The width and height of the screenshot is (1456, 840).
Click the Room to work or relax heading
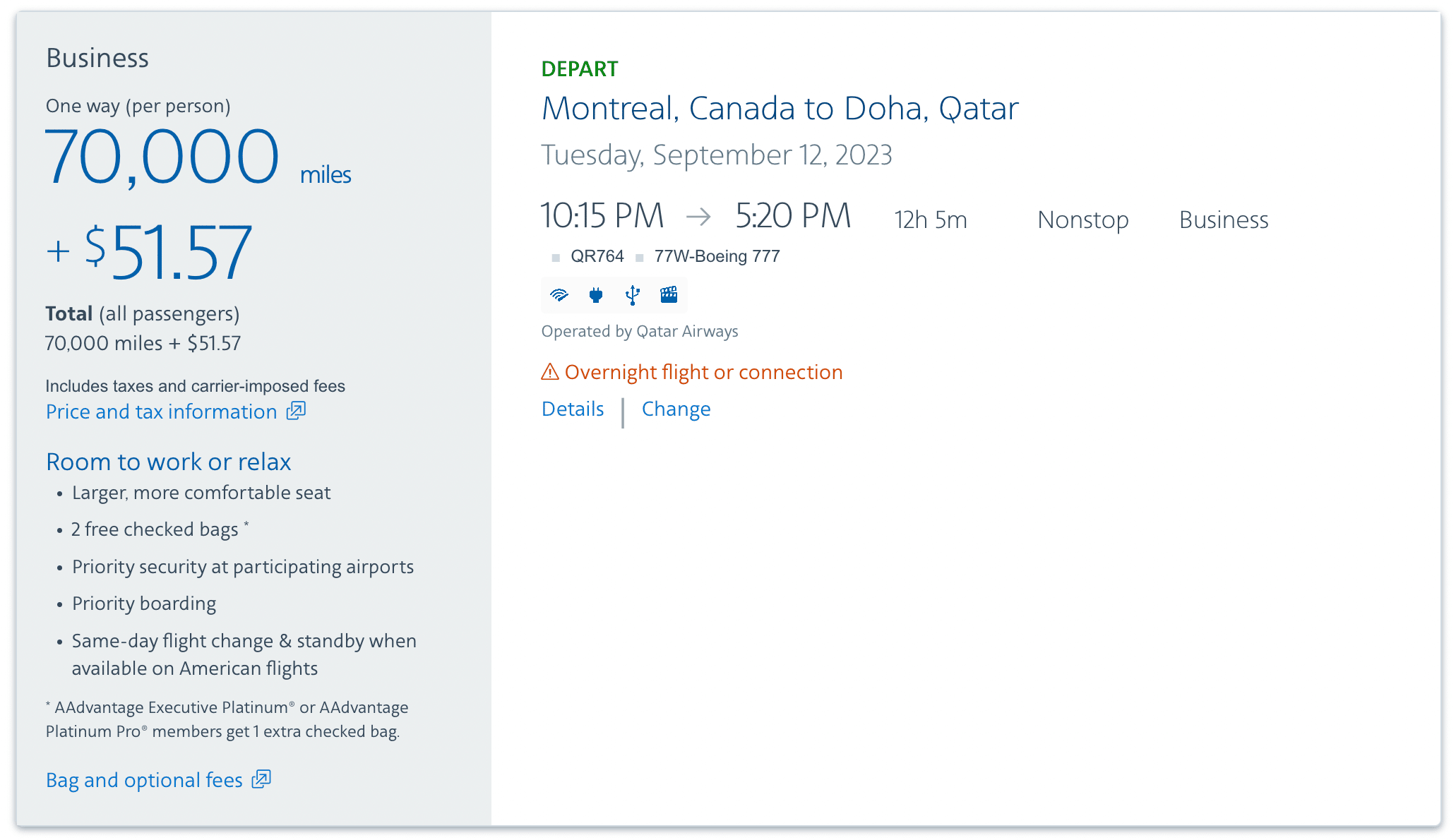pos(168,462)
